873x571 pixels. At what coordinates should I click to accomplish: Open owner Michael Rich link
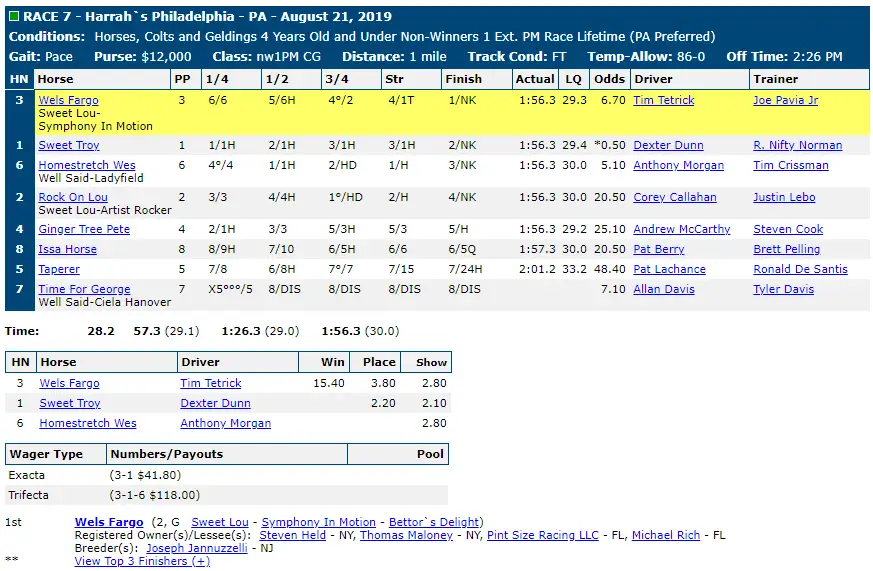coord(666,535)
